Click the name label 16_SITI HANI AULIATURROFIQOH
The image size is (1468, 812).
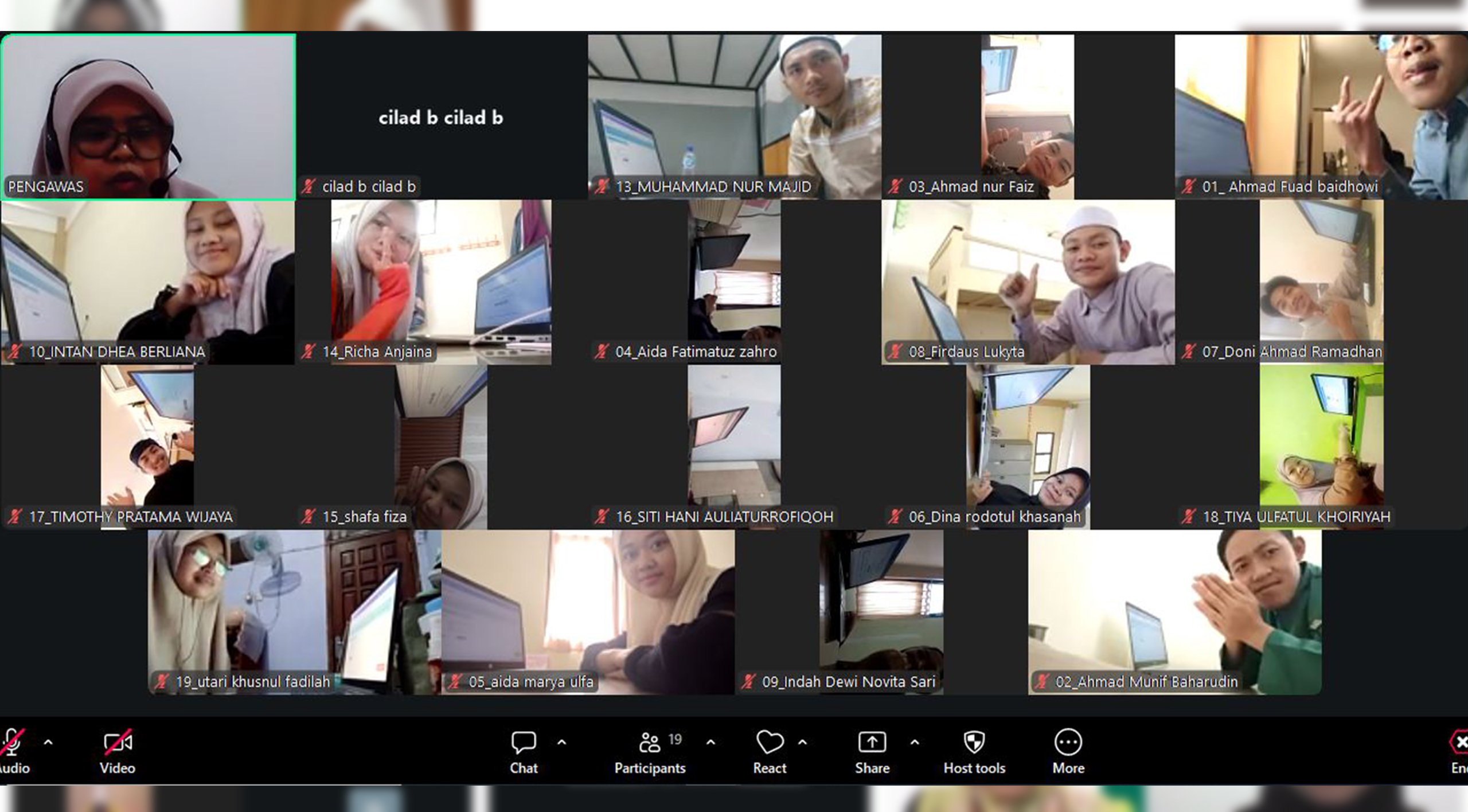[724, 517]
